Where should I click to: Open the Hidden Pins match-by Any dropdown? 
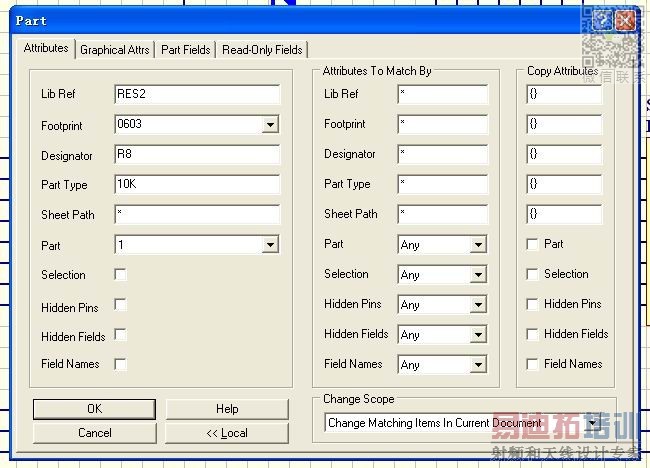click(478, 305)
